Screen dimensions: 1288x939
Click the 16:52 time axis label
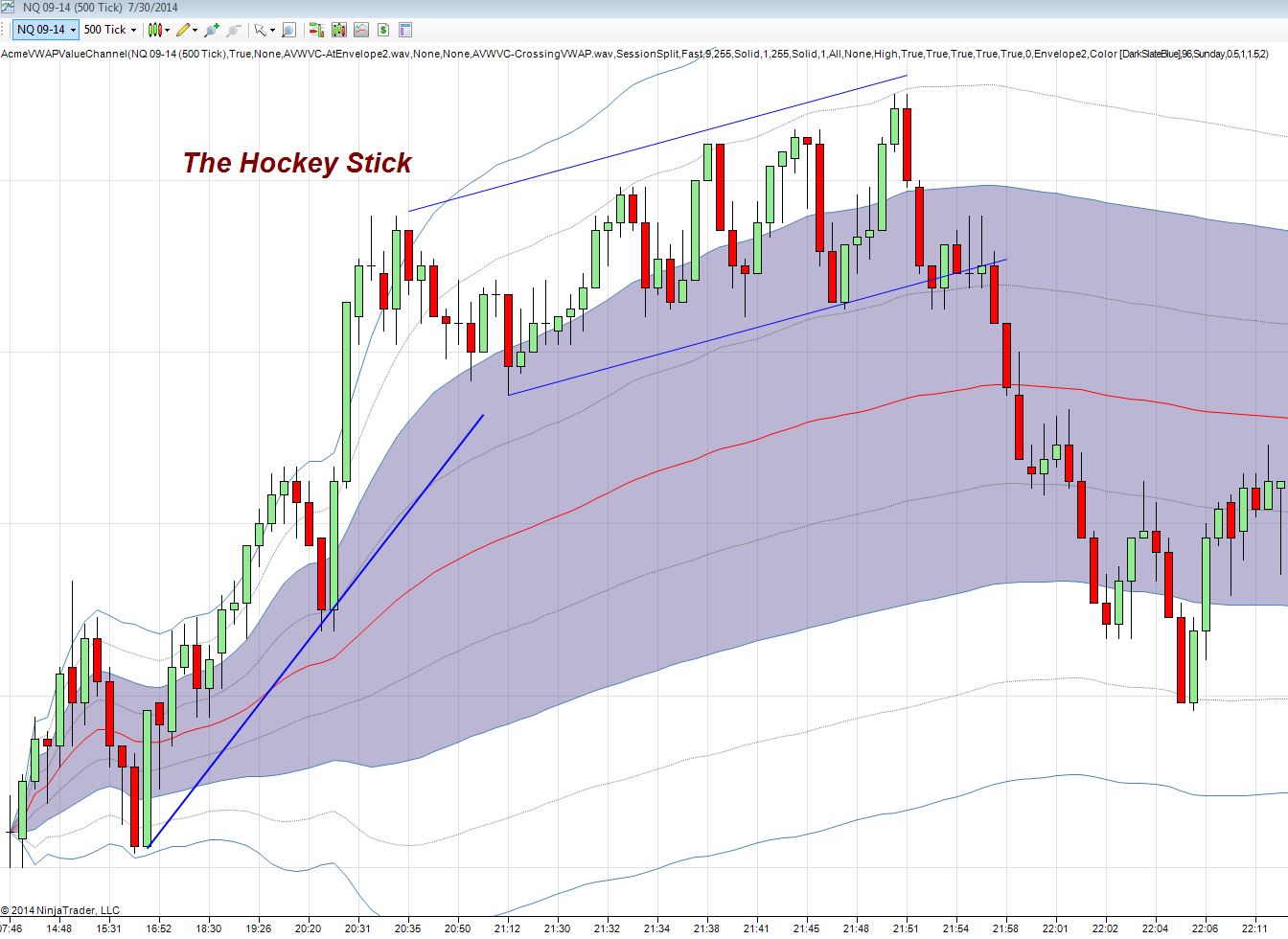pyautogui.click(x=158, y=928)
